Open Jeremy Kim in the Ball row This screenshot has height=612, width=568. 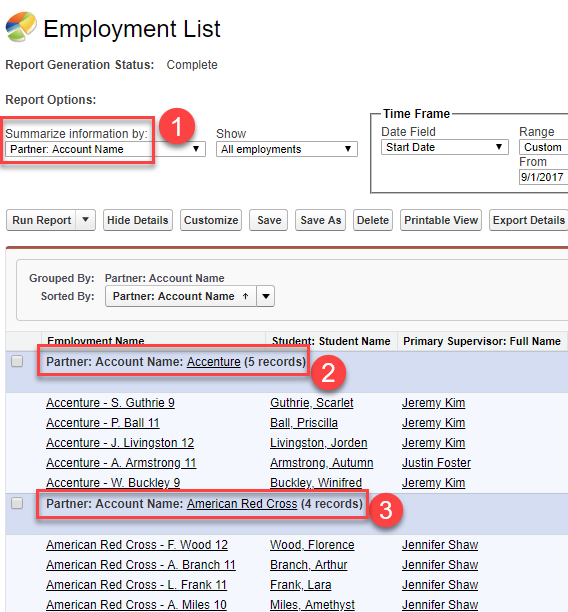pyautogui.click(x=433, y=423)
